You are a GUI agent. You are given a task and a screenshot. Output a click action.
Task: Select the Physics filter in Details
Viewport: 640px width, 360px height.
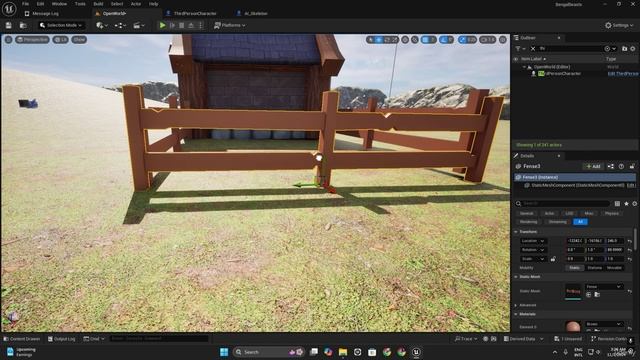611,213
